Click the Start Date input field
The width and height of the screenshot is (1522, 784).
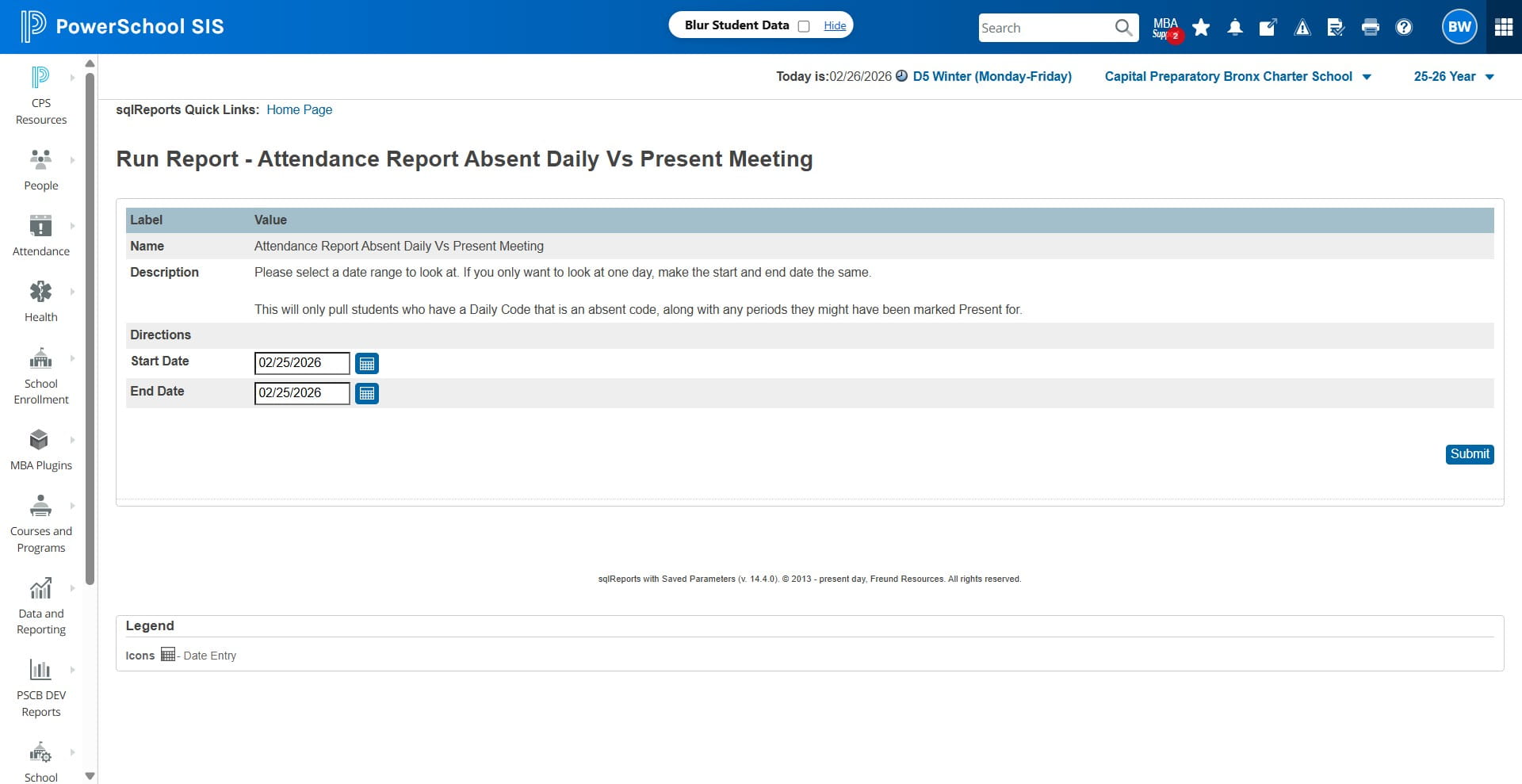302,363
